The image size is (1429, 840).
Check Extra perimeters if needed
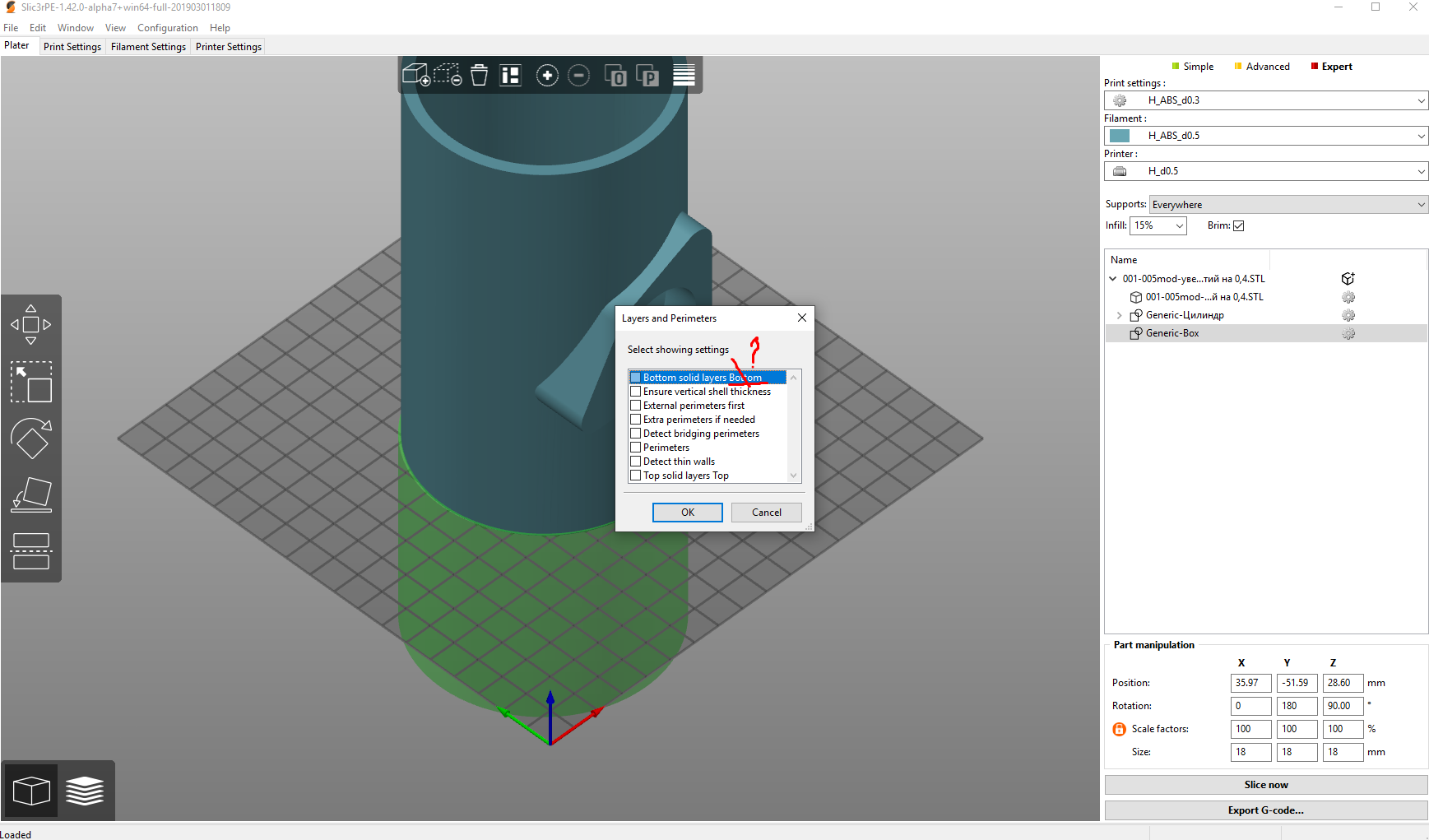pyautogui.click(x=635, y=420)
